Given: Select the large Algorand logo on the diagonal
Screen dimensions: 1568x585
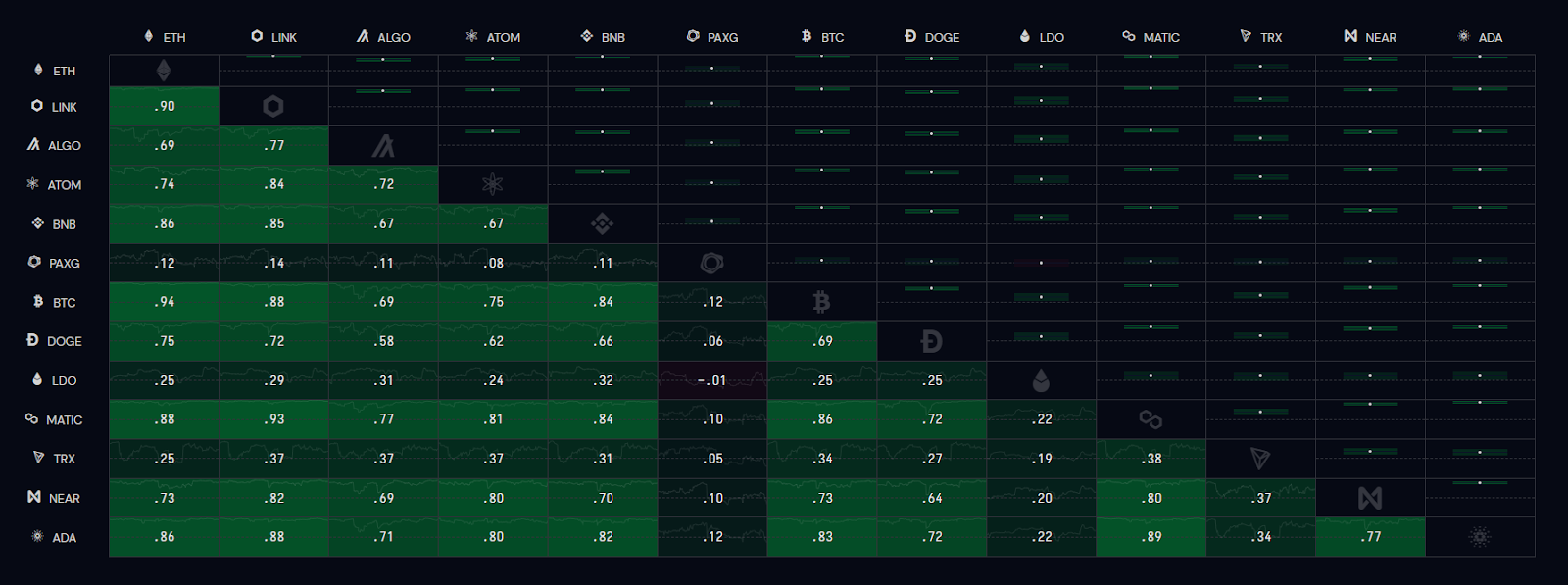Looking at the screenshot, I should click(x=383, y=145).
